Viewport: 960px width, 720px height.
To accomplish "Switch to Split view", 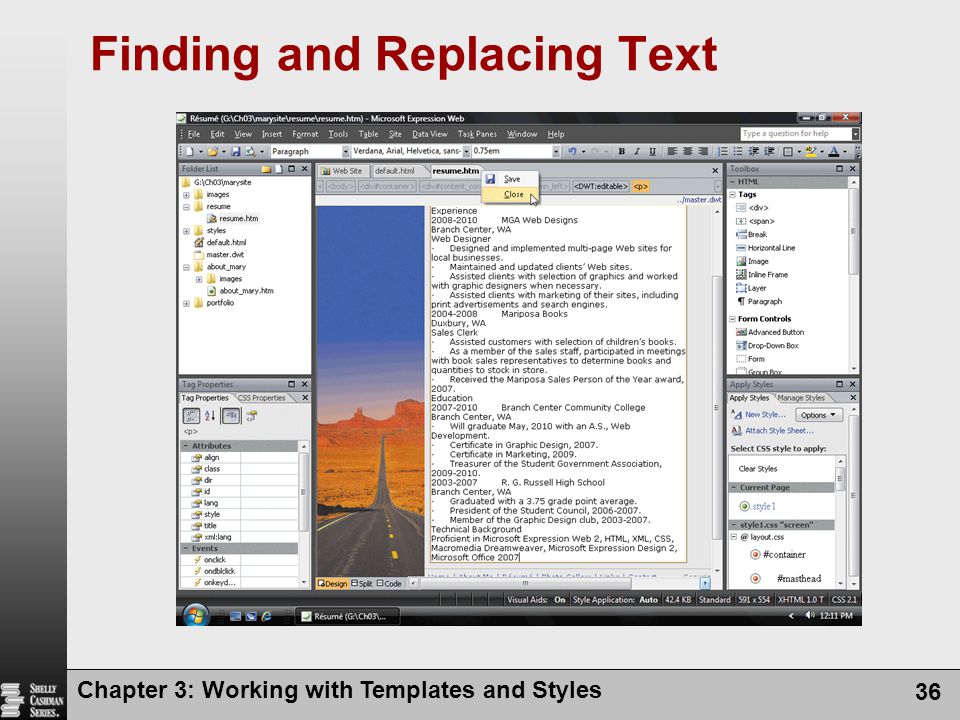I will [362, 583].
